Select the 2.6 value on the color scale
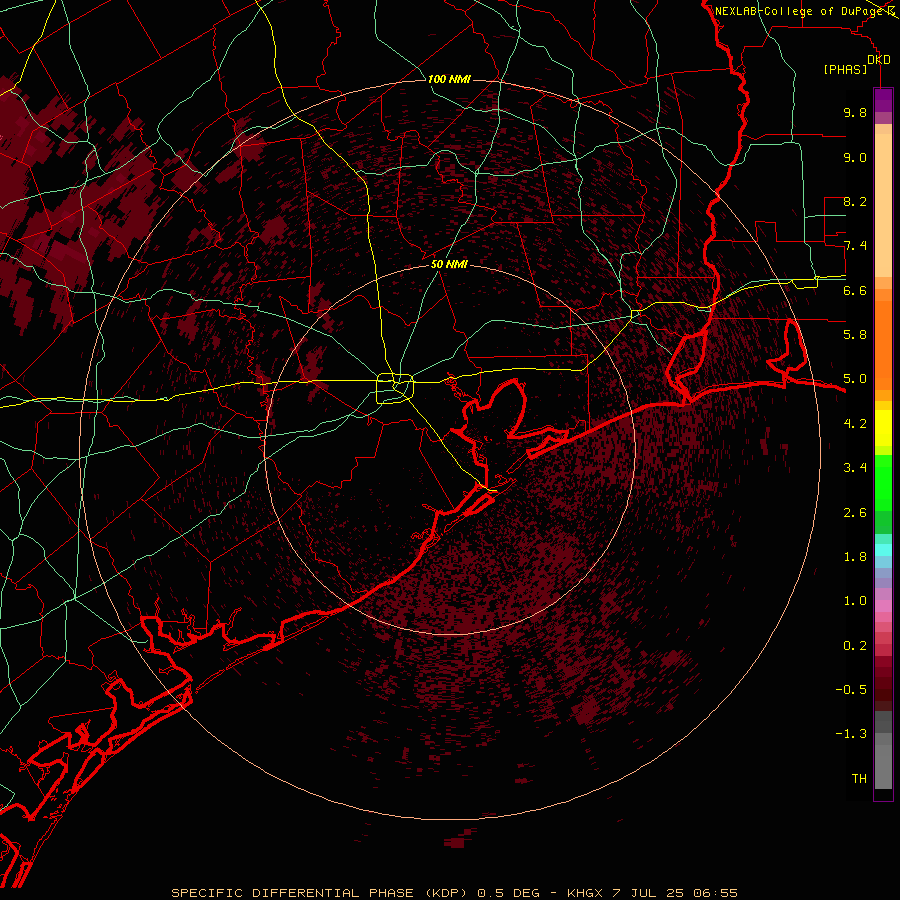Viewport: 900px width, 900px height. click(855, 513)
